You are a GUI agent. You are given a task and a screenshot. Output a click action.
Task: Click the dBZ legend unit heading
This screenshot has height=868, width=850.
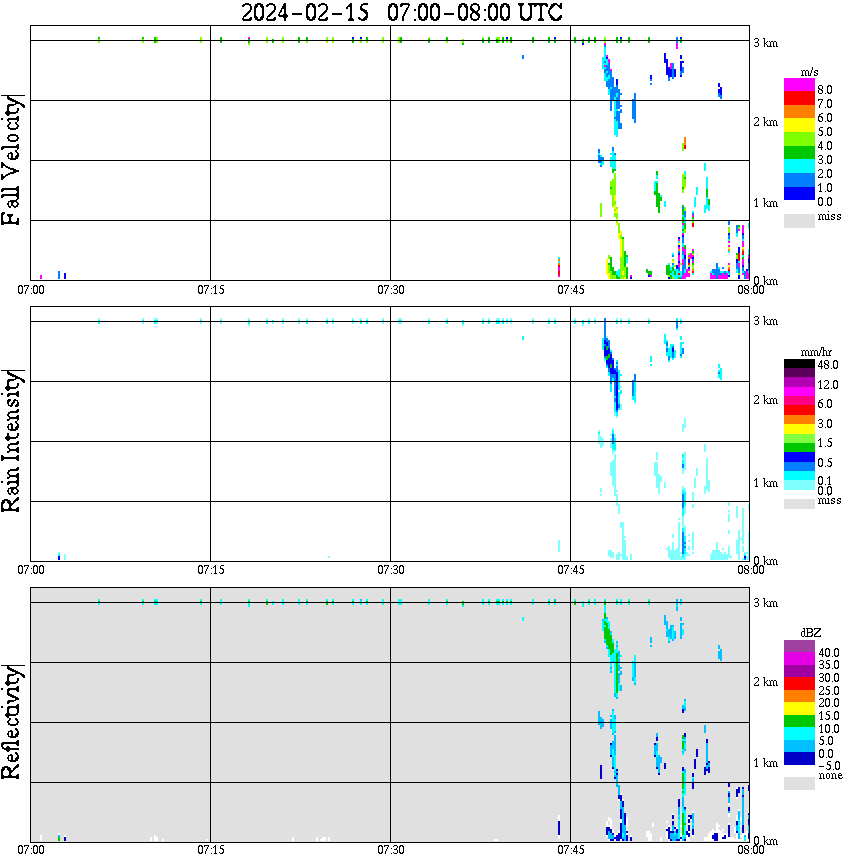811,633
